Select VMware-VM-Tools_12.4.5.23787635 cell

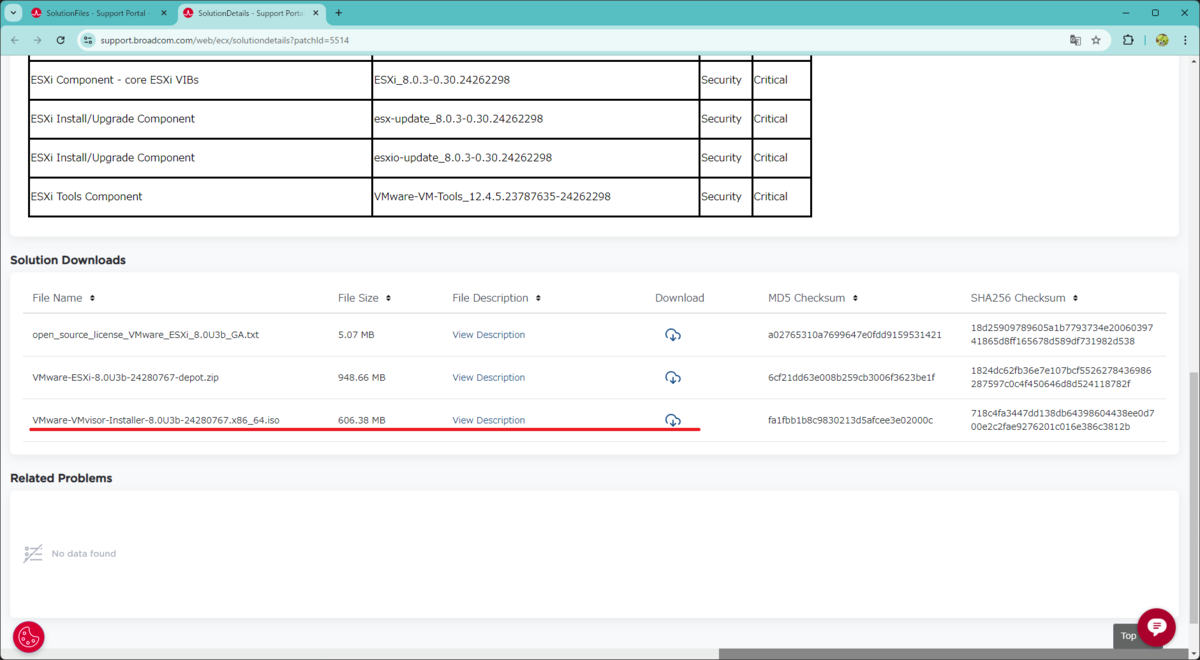click(x=535, y=197)
